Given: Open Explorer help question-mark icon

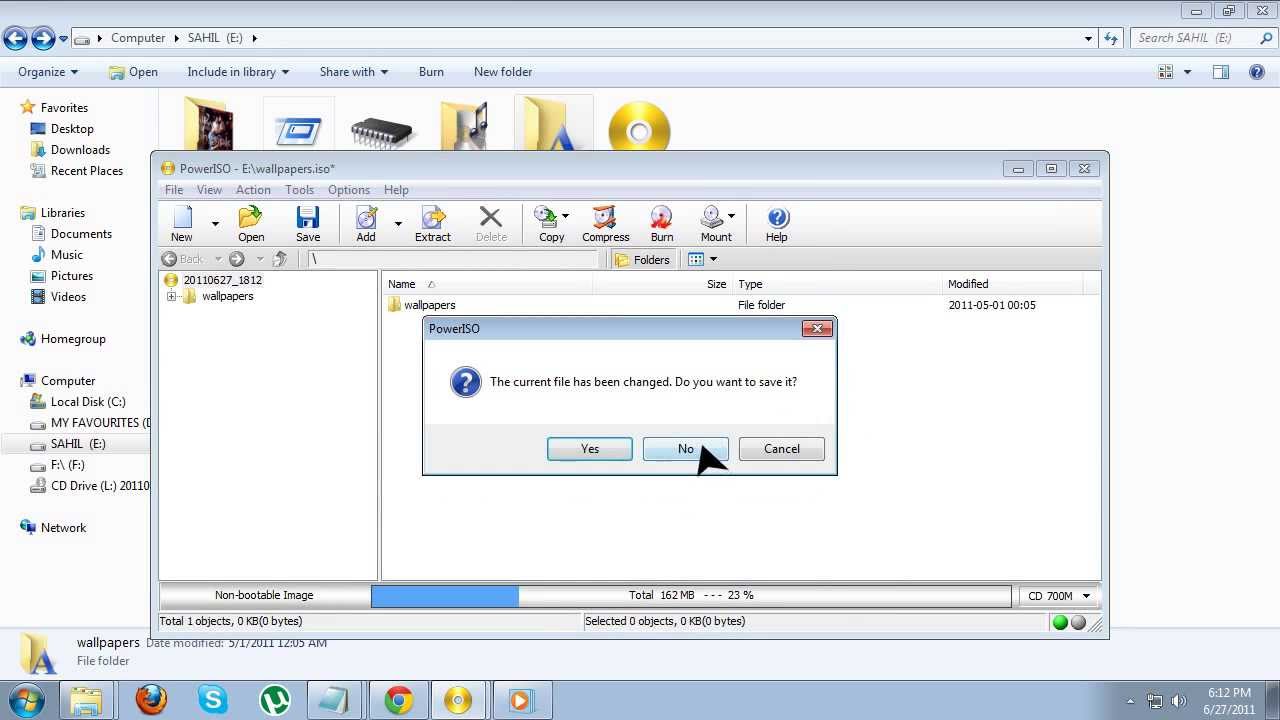Looking at the screenshot, I should click(1257, 72).
